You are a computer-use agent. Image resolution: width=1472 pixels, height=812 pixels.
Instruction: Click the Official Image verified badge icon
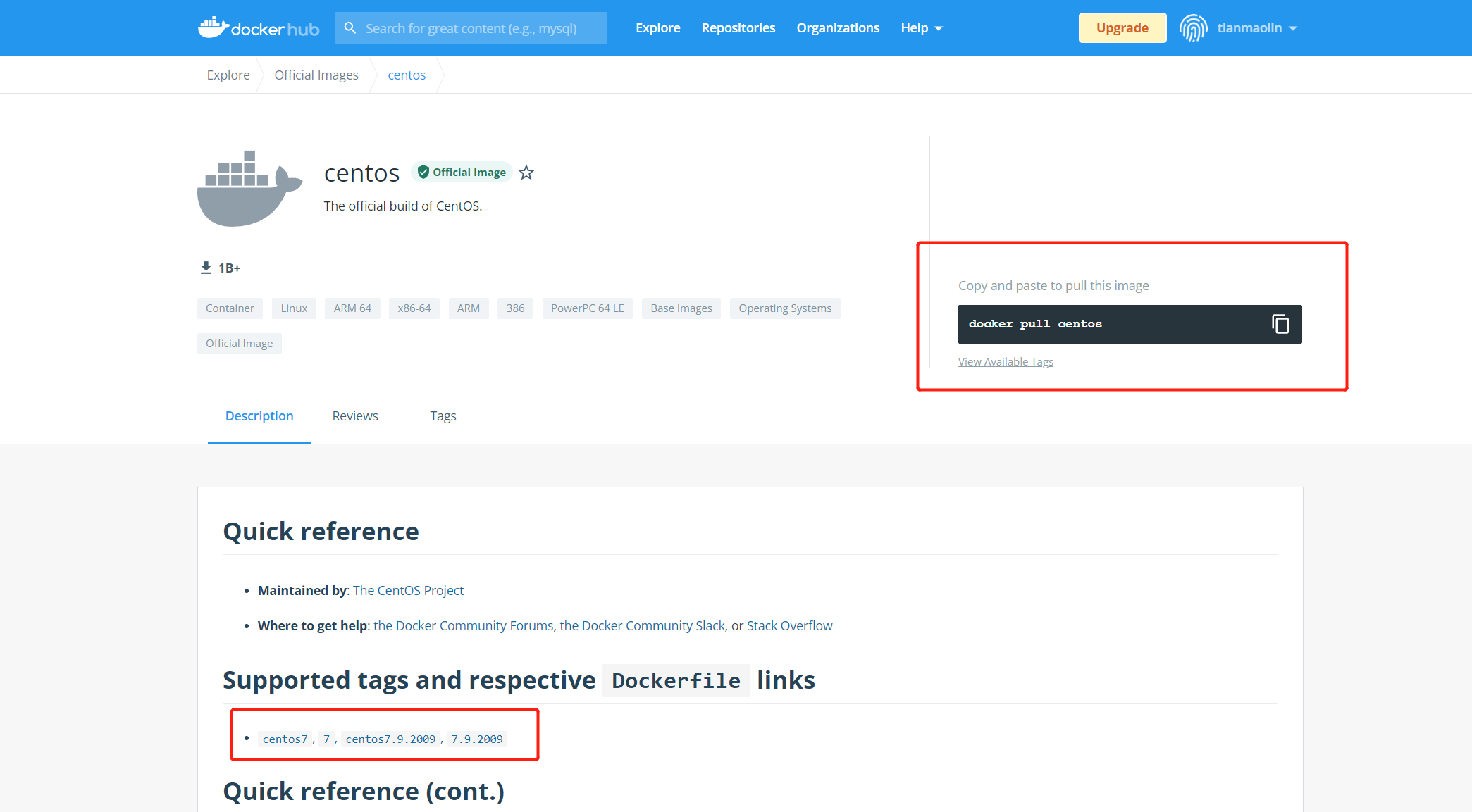[x=422, y=172]
